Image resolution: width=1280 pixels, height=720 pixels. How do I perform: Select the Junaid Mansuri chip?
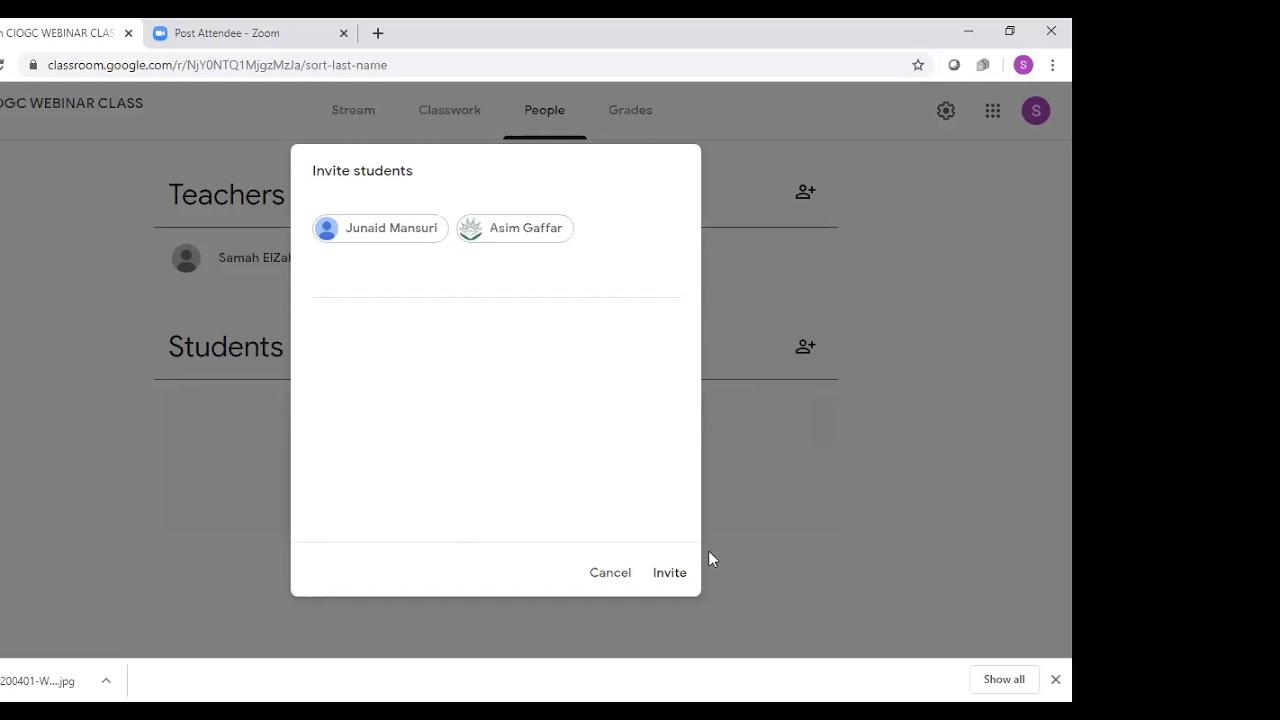[380, 228]
